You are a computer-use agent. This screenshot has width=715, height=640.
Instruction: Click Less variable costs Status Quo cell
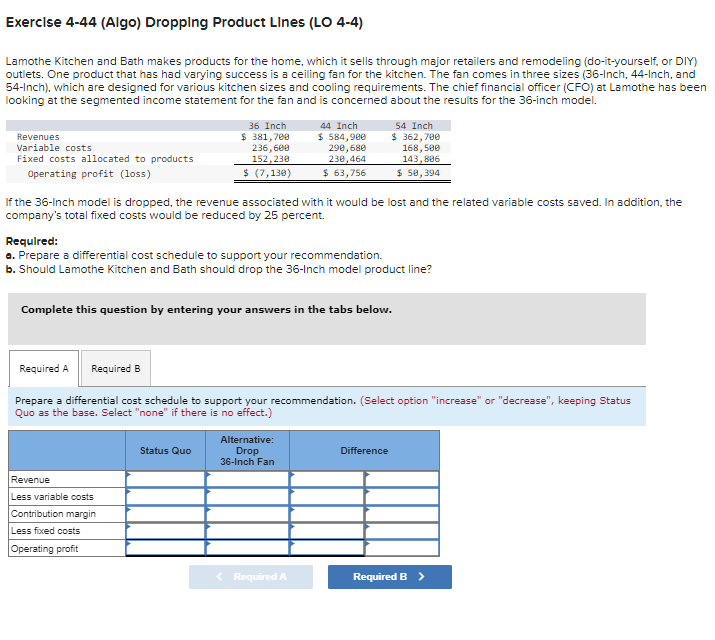point(166,496)
